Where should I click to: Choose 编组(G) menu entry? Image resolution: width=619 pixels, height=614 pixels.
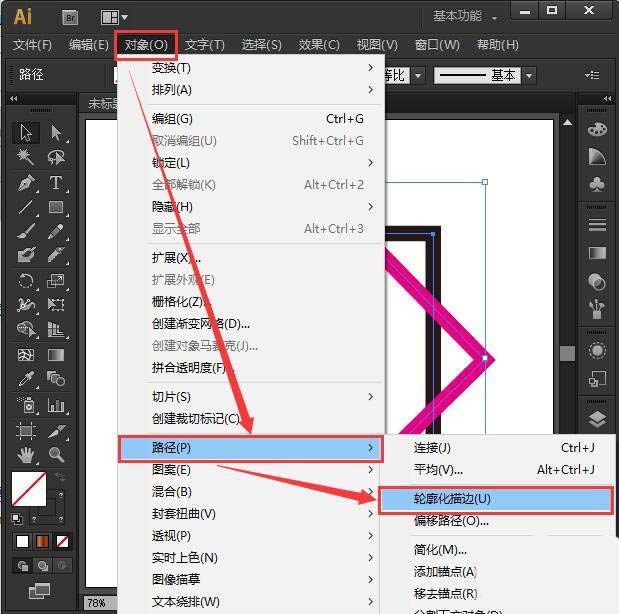pos(251,119)
